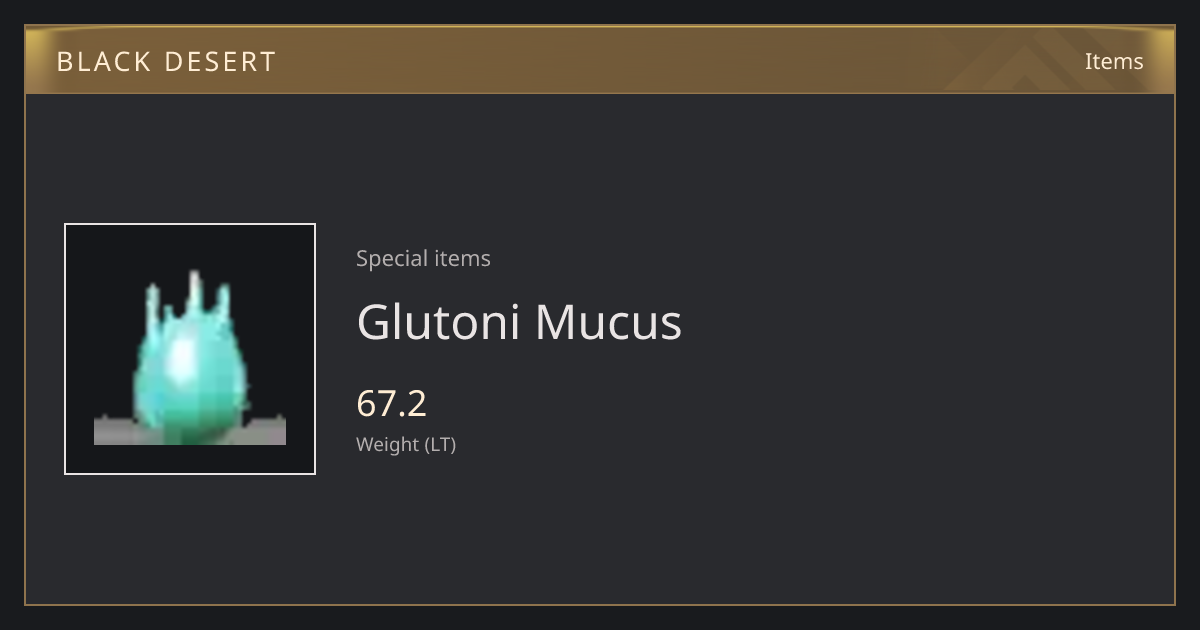The height and width of the screenshot is (630, 1200).
Task: Click the Weight (LT) label
Action: click(x=406, y=444)
